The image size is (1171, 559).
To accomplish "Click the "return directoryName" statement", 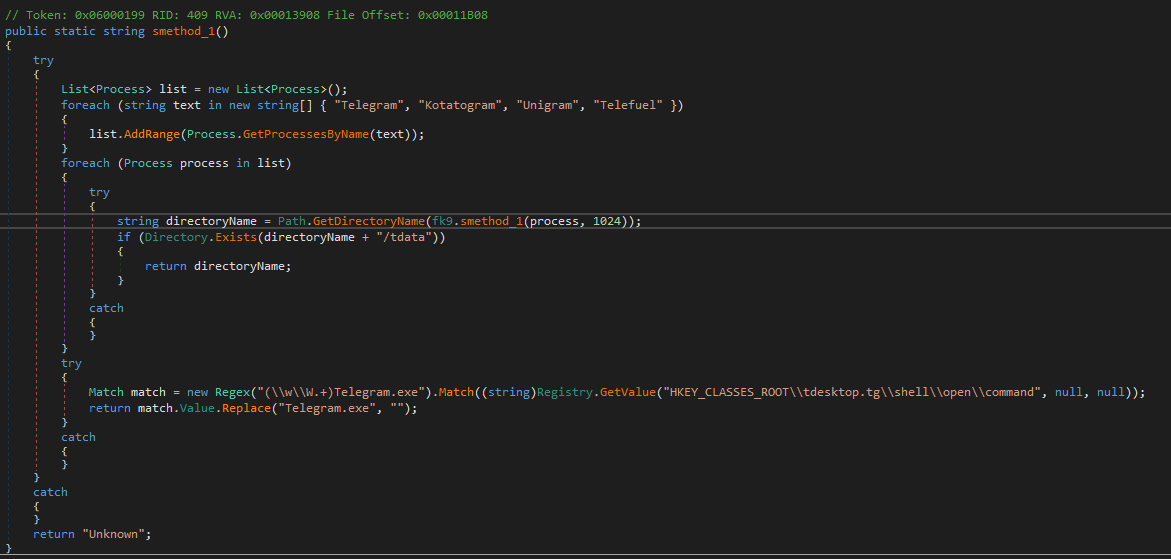I will (218, 266).
